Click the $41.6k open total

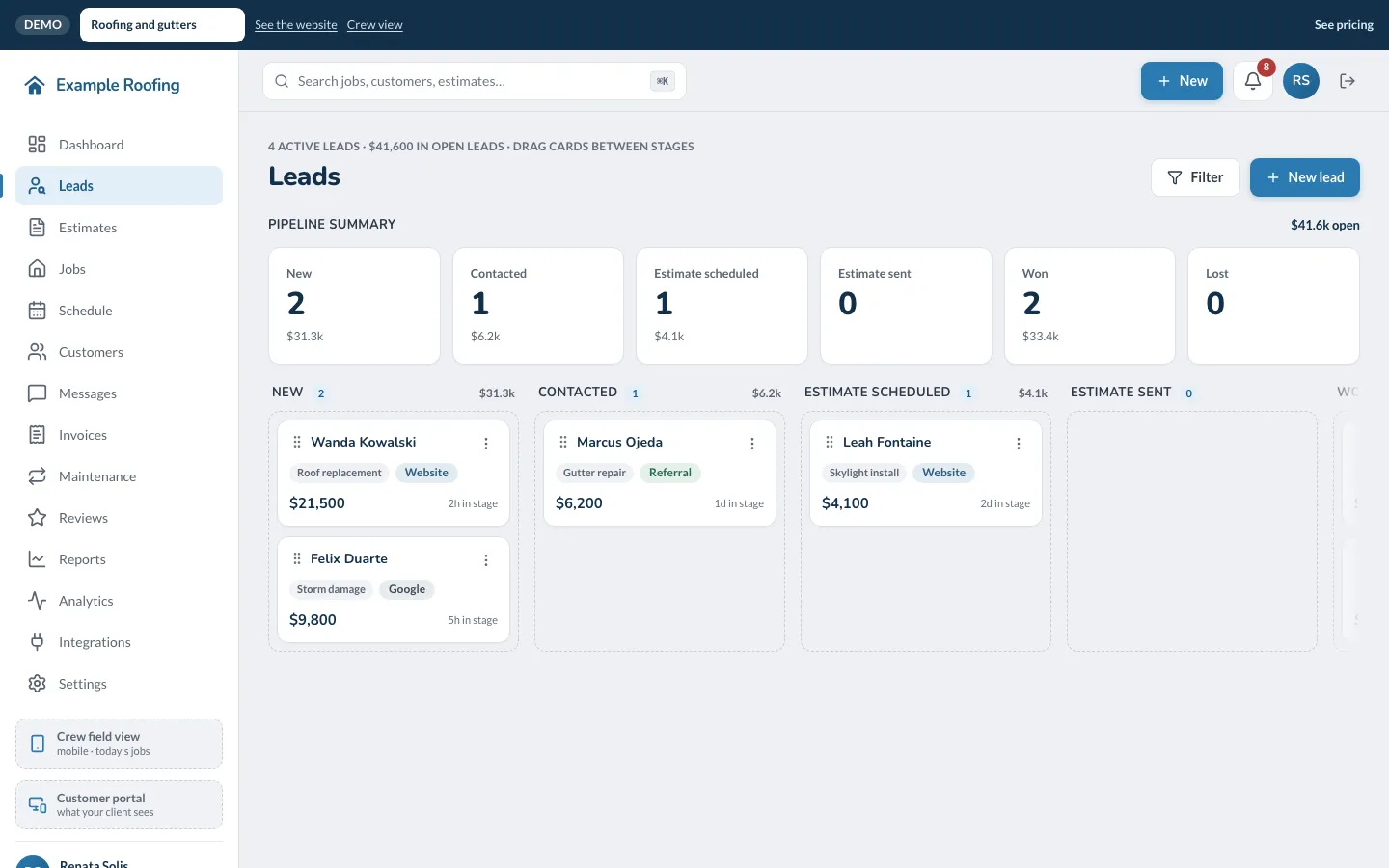(x=1325, y=225)
